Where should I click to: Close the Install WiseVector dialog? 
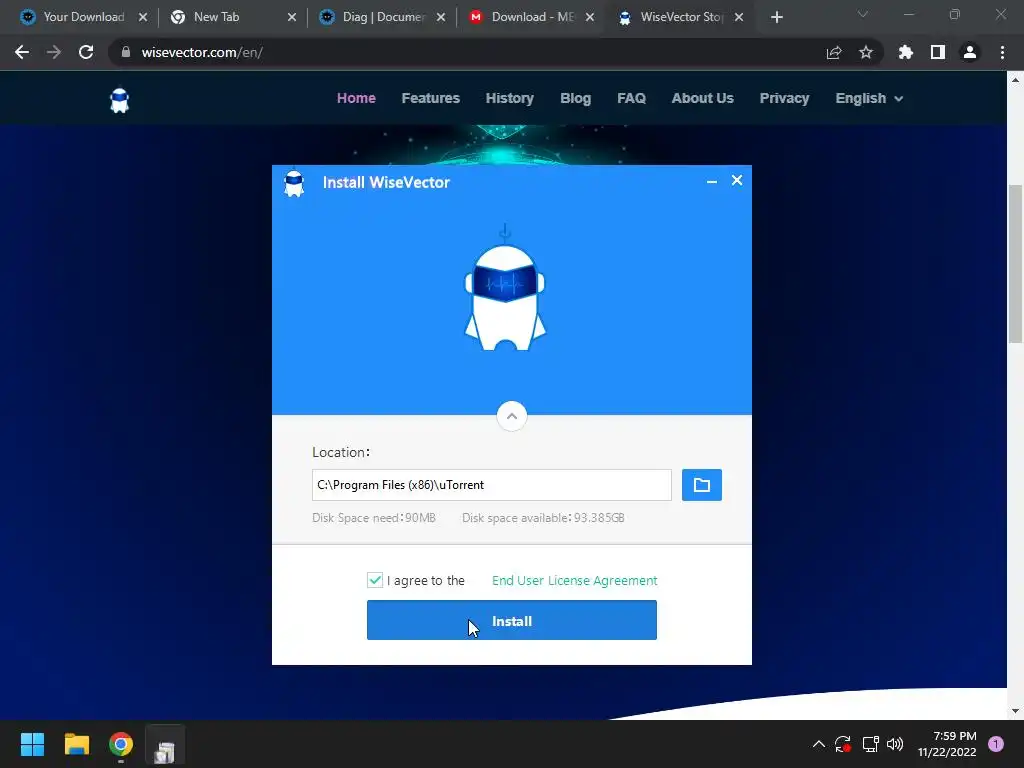click(x=737, y=180)
